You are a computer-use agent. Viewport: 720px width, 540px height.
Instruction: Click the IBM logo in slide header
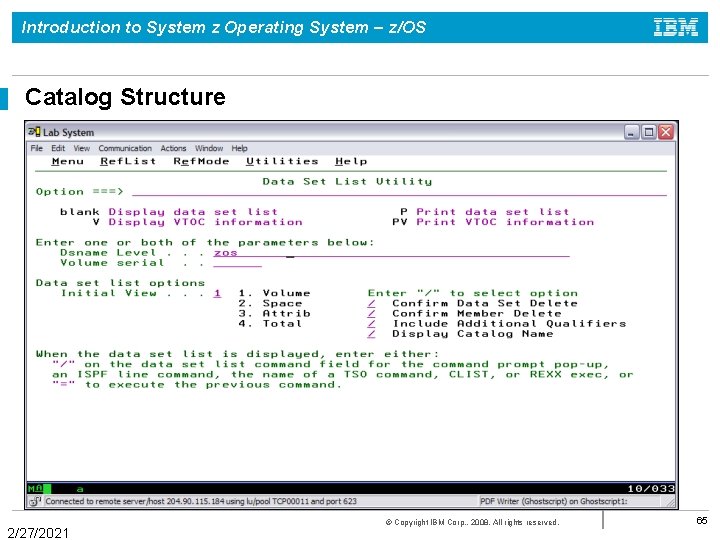pyautogui.click(x=675, y=27)
